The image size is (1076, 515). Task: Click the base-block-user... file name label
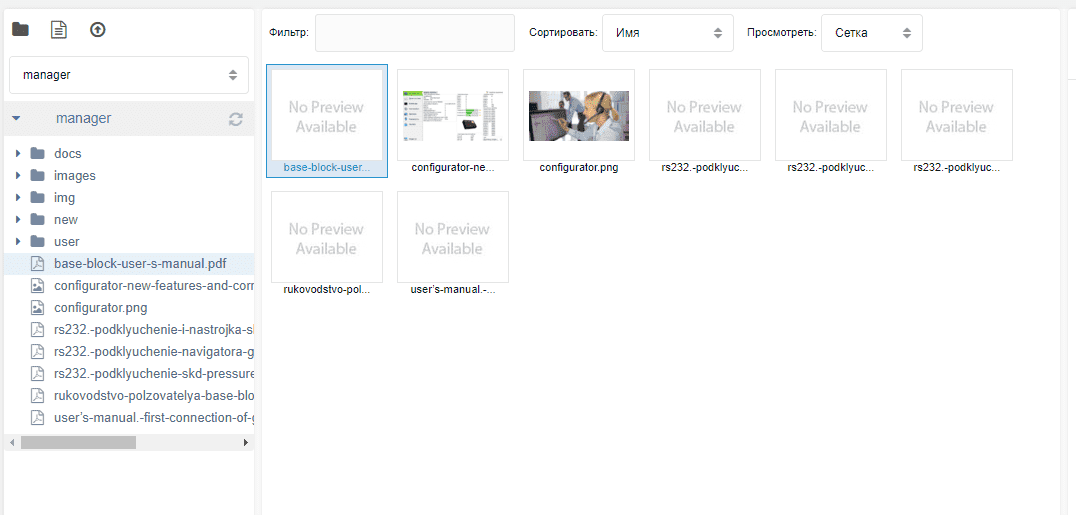(x=327, y=168)
